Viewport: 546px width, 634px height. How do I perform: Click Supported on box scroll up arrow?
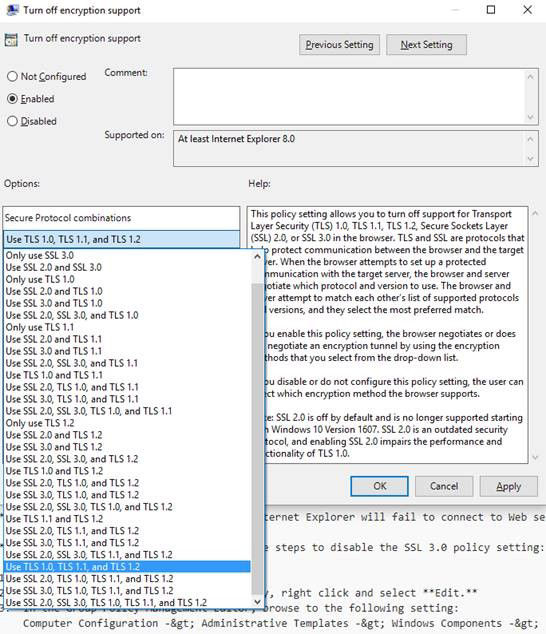pyautogui.click(x=531, y=139)
